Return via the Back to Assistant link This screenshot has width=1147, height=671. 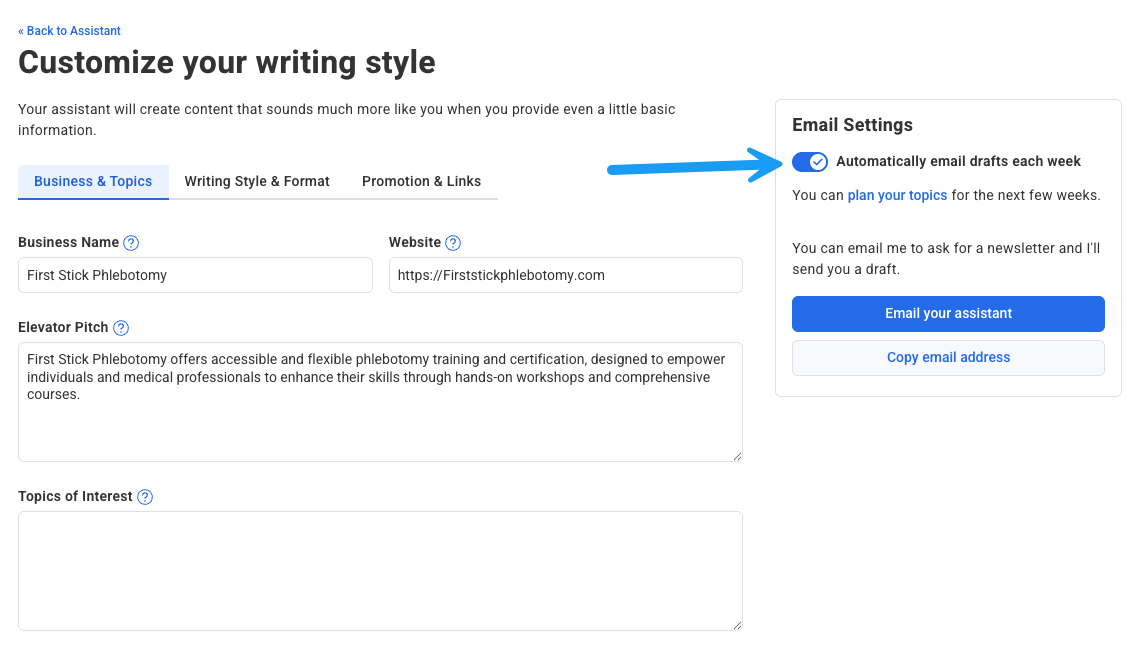pyautogui.click(x=69, y=31)
